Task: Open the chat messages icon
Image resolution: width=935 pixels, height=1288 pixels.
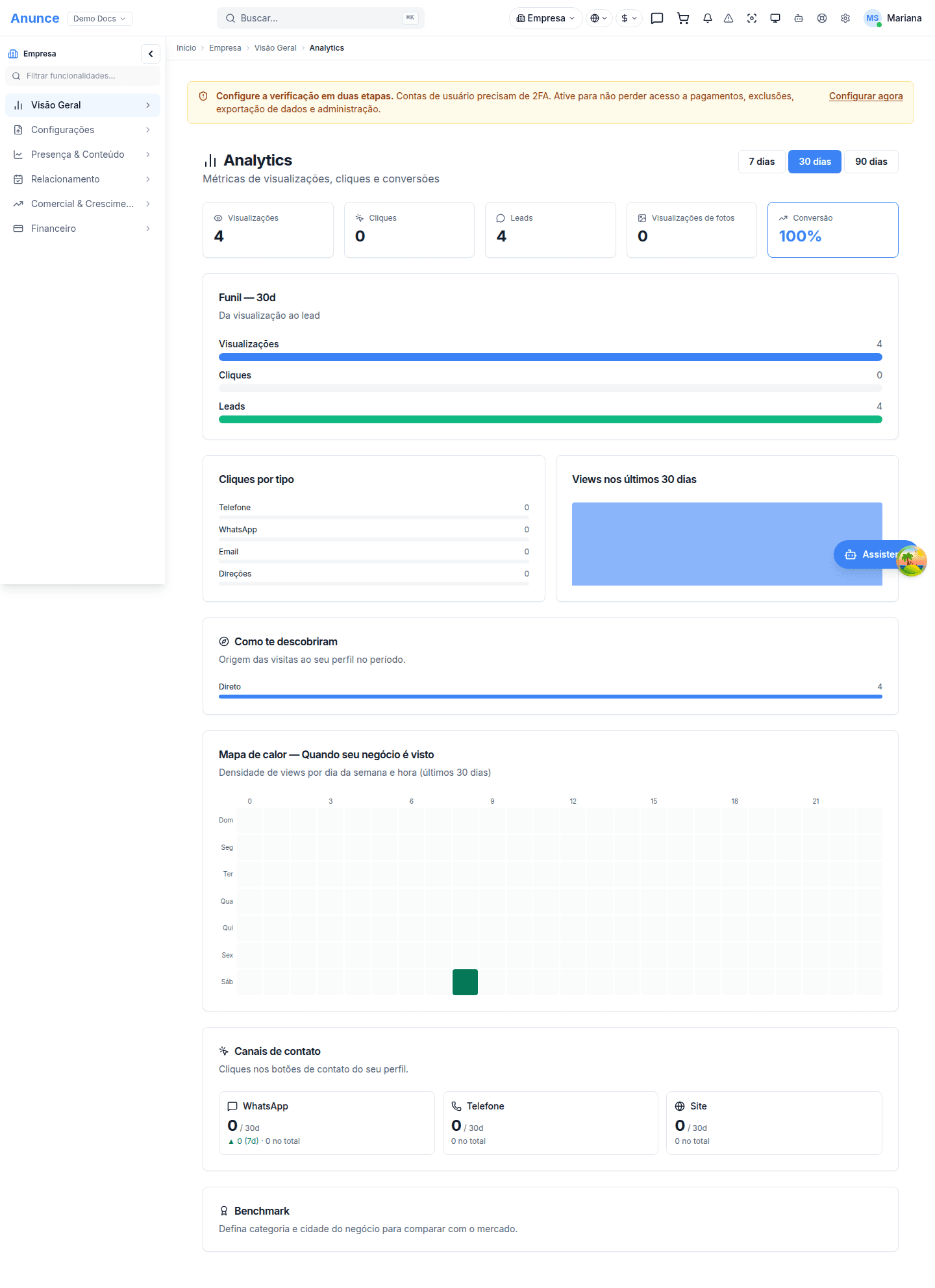Action: [657, 18]
